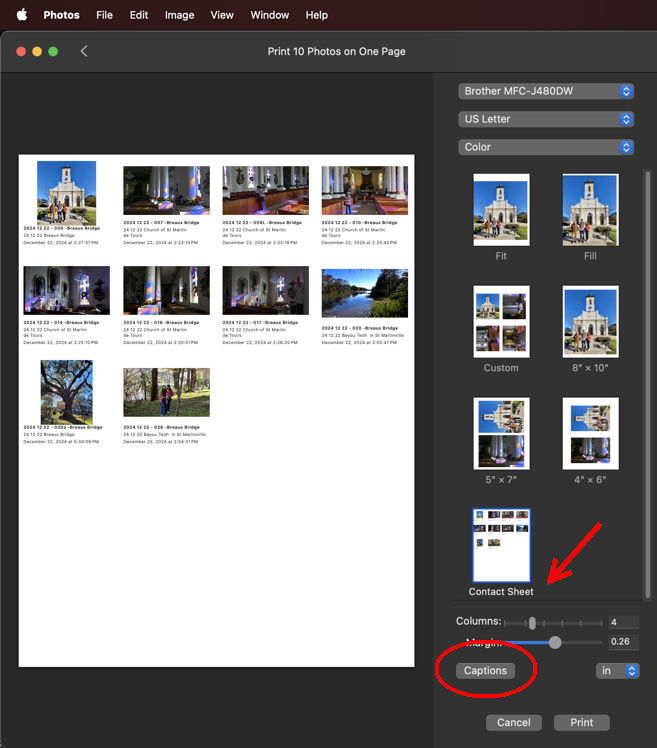The width and height of the screenshot is (657, 748).
Task: Click photo 008L in the print preview
Action: [265, 190]
